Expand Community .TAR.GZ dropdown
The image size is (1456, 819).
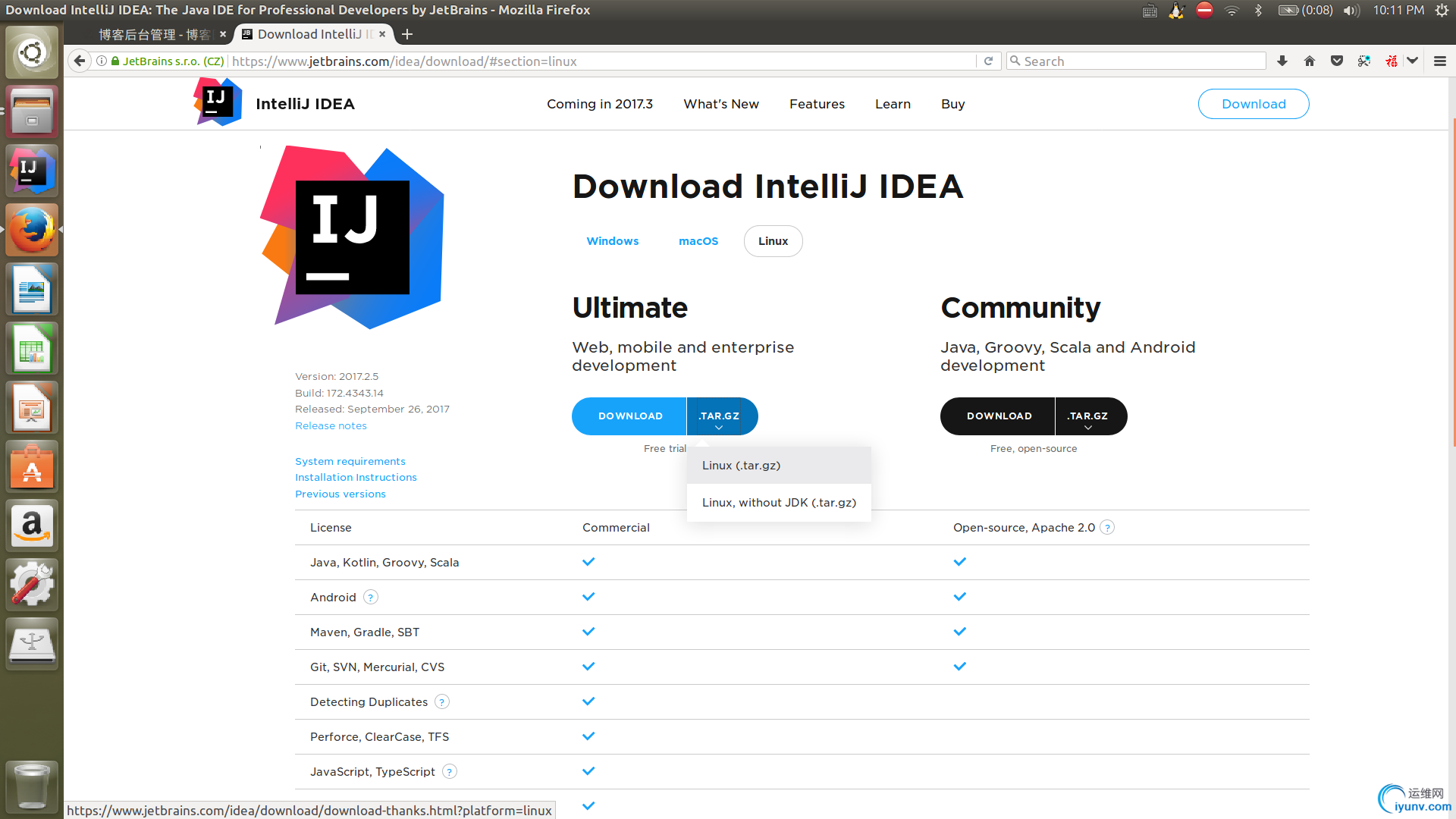[1090, 416]
